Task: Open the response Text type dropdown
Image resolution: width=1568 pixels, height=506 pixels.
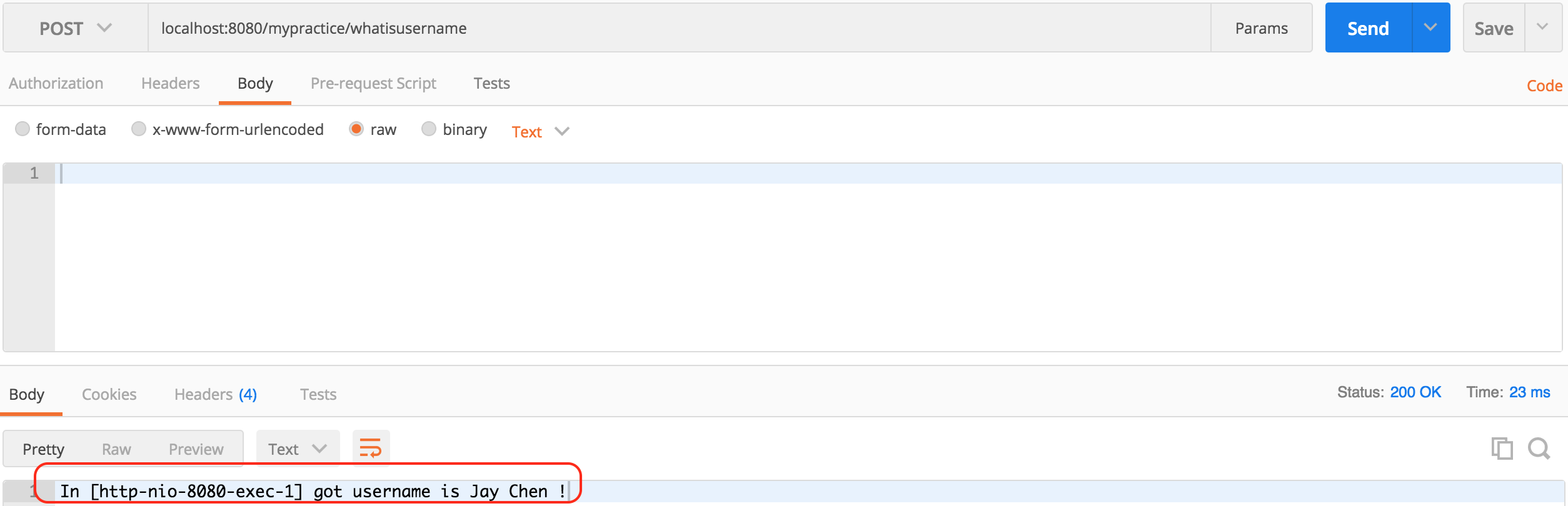Action: click(x=298, y=449)
